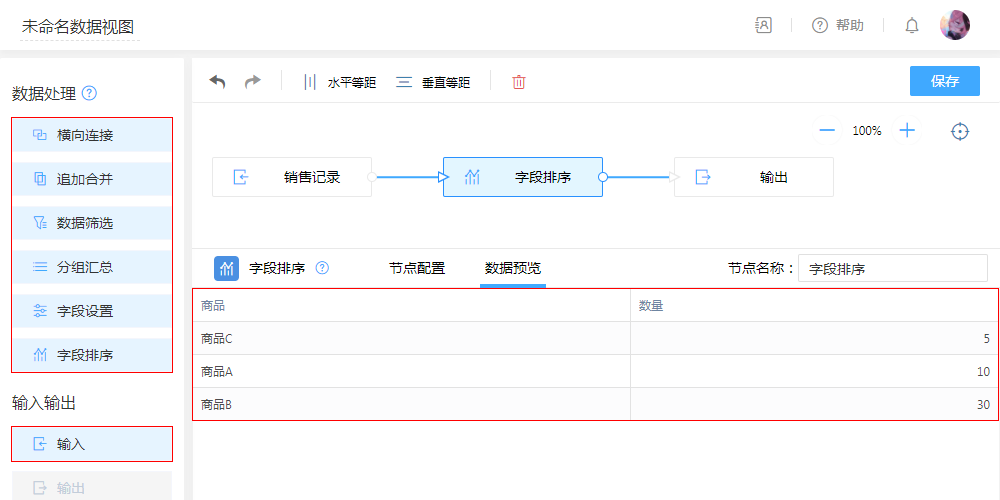Apply 水平等距 horizontal spacing

coord(340,82)
